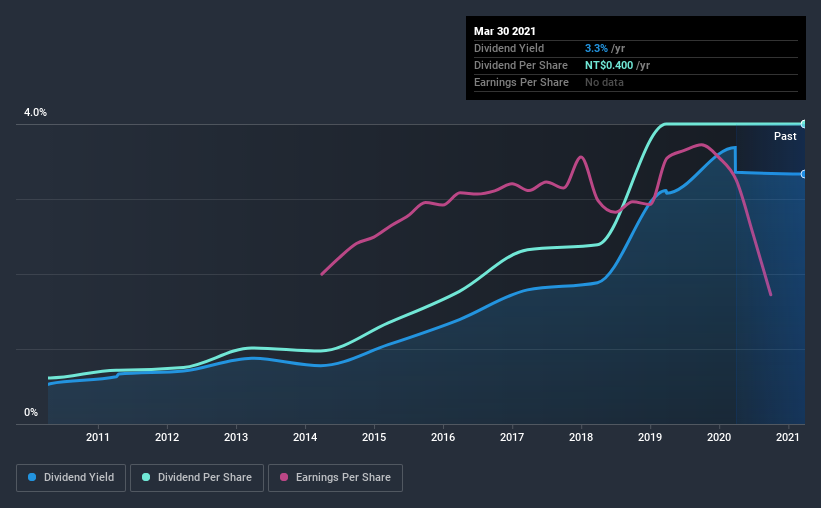Toggle the Dividend Per Share legend button
The height and width of the screenshot is (508, 821).
tap(197, 478)
